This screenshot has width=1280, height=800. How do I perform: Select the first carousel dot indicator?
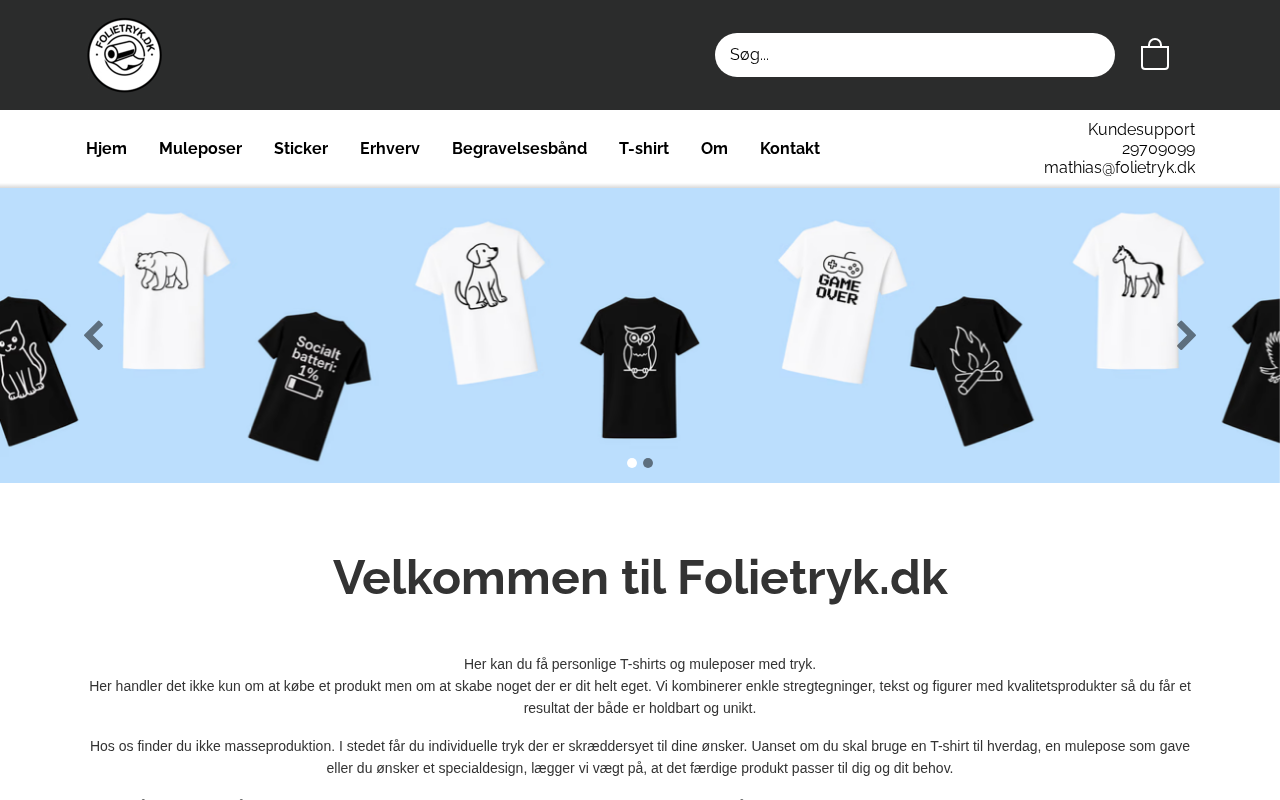(x=632, y=463)
